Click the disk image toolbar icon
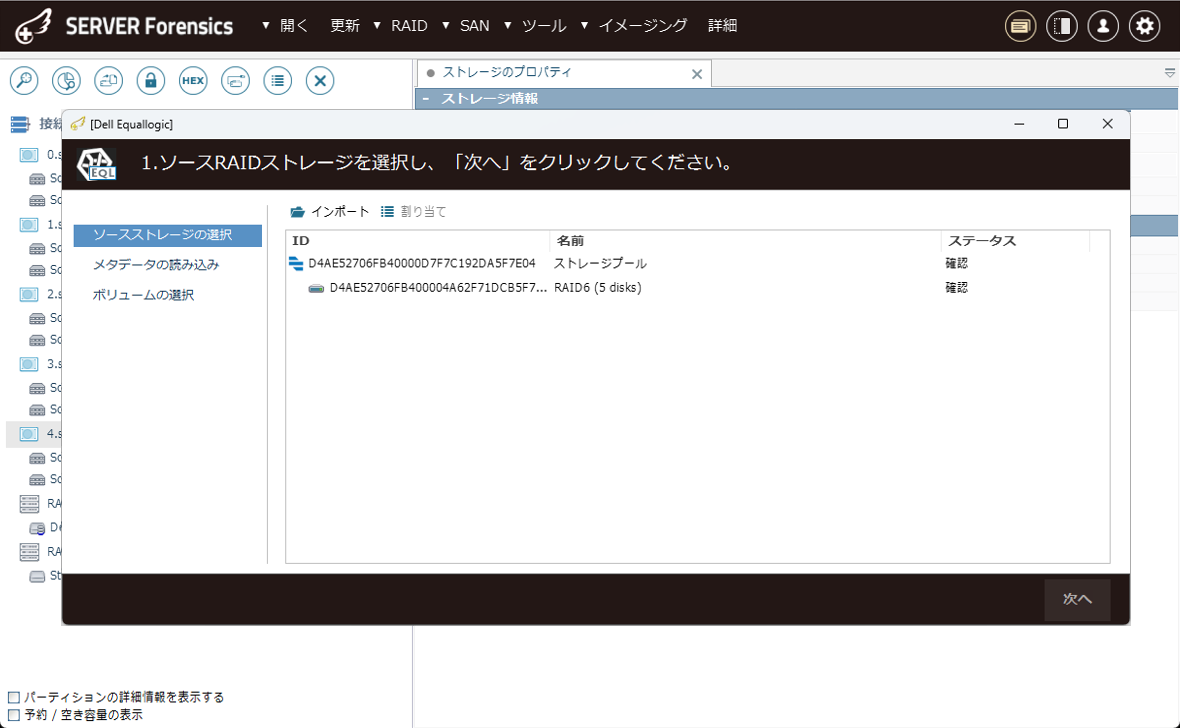 (x=236, y=81)
